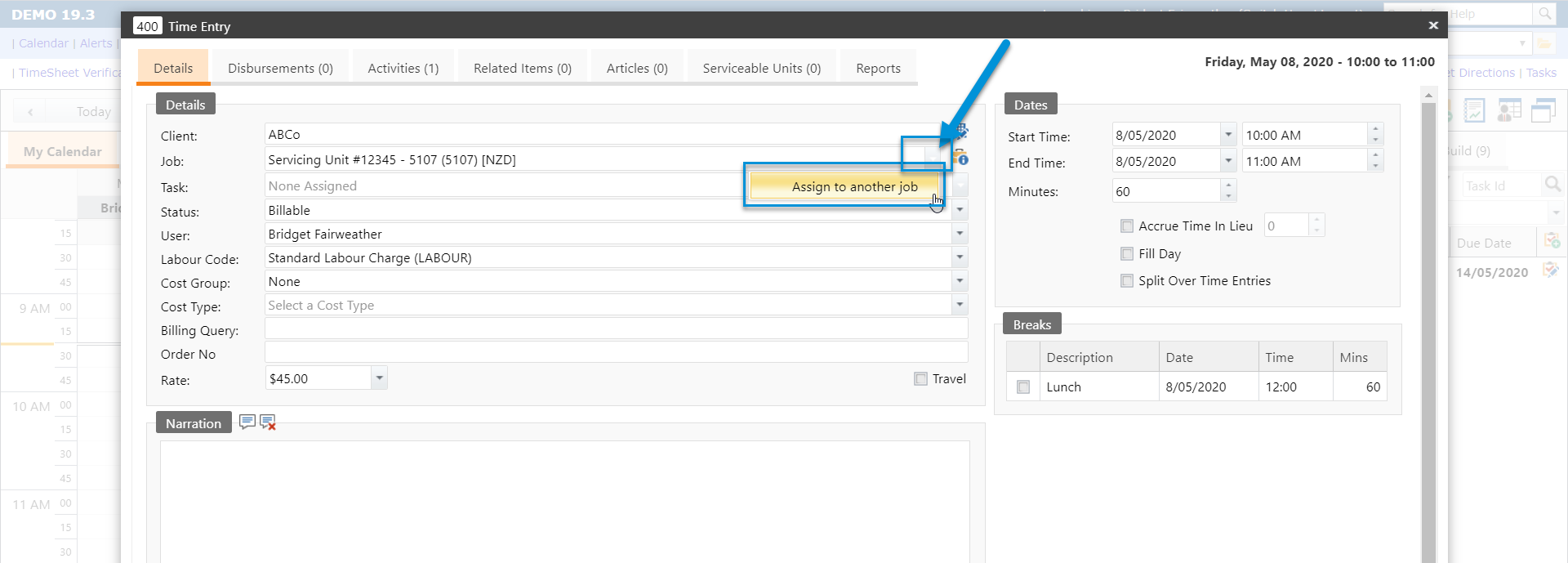Image resolution: width=1568 pixels, height=563 pixels.
Task: Click the add-task icon next to Due Date
Action: click(x=1552, y=241)
